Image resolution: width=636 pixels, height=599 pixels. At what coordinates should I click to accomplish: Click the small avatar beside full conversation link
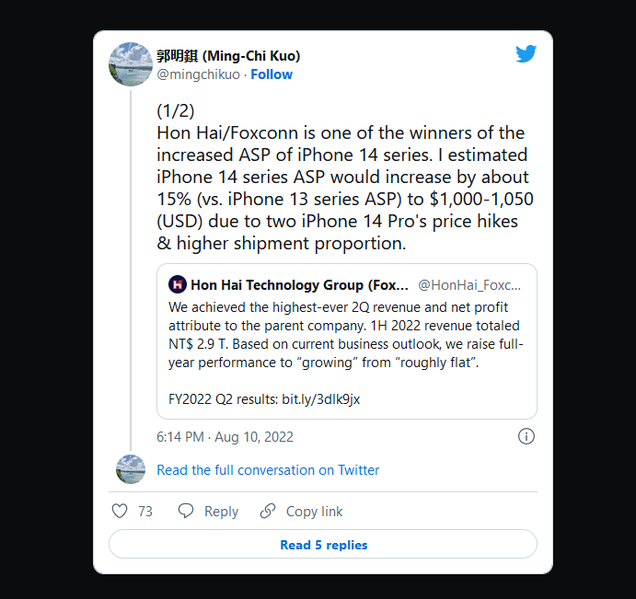click(x=131, y=469)
